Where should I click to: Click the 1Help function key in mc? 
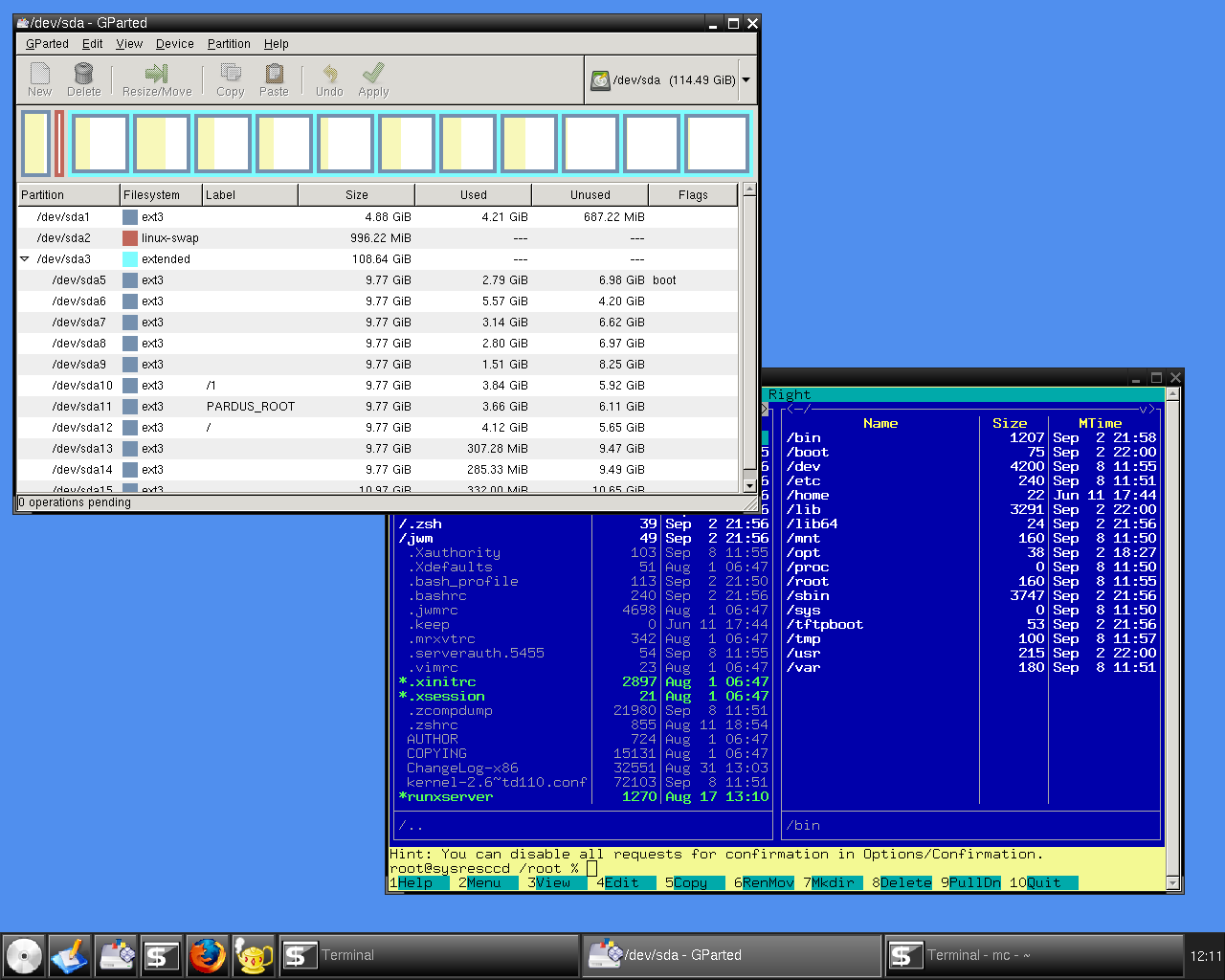point(419,882)
